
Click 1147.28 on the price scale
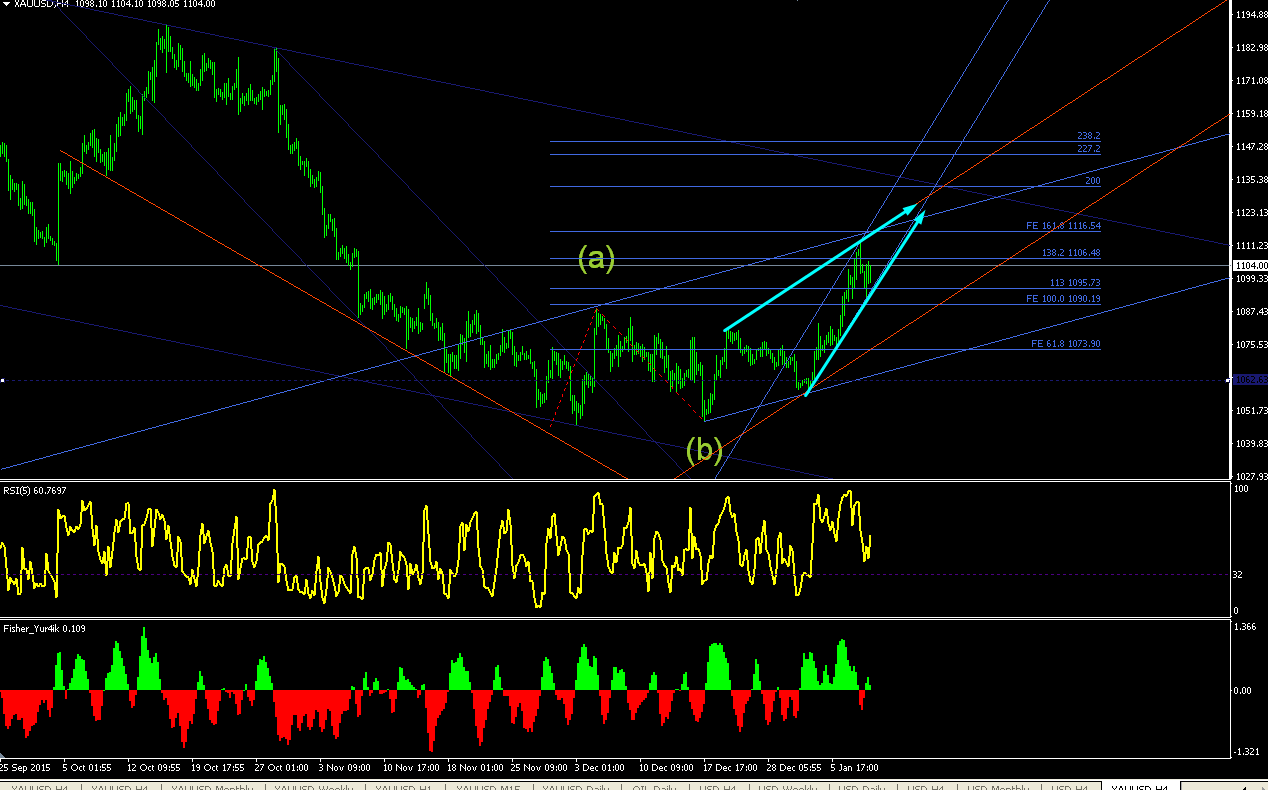pos(1250,146)
